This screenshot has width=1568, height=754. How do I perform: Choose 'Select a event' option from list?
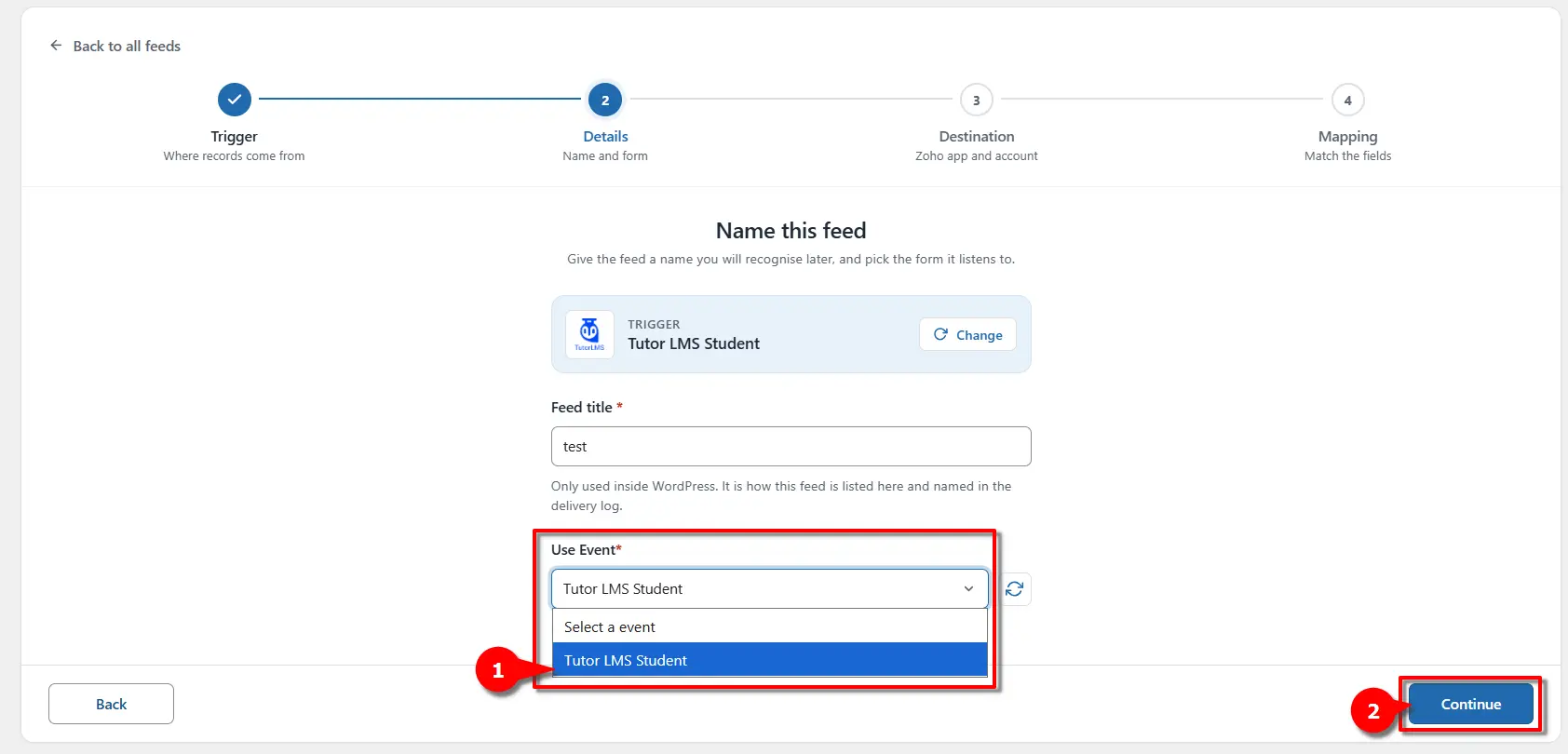coord(769,626)
